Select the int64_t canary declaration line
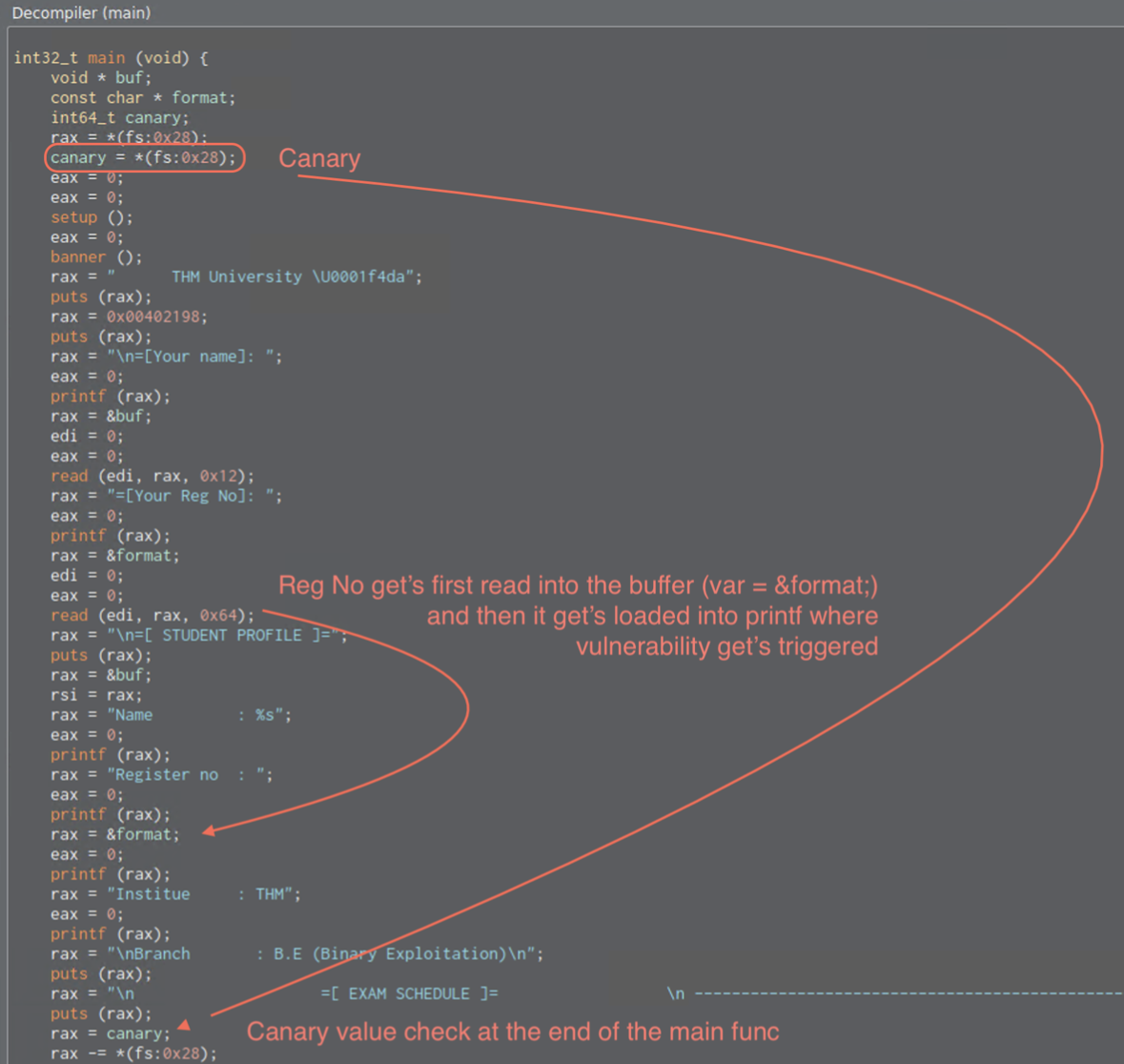Image resolution: width=1124 pixels, height=1064 pixels. click(x=119, y=117)
